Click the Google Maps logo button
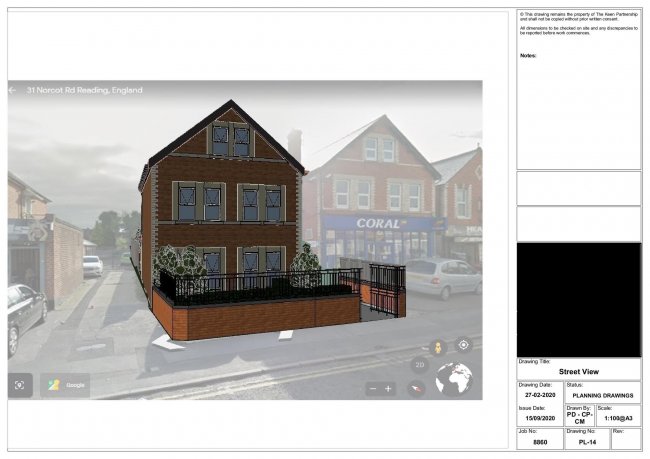 [65, 385]
